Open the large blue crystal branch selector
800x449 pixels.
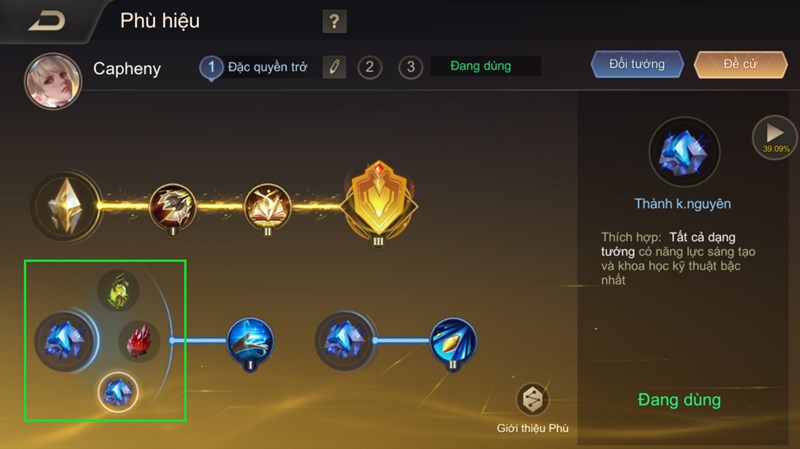(x=64, y=341)
